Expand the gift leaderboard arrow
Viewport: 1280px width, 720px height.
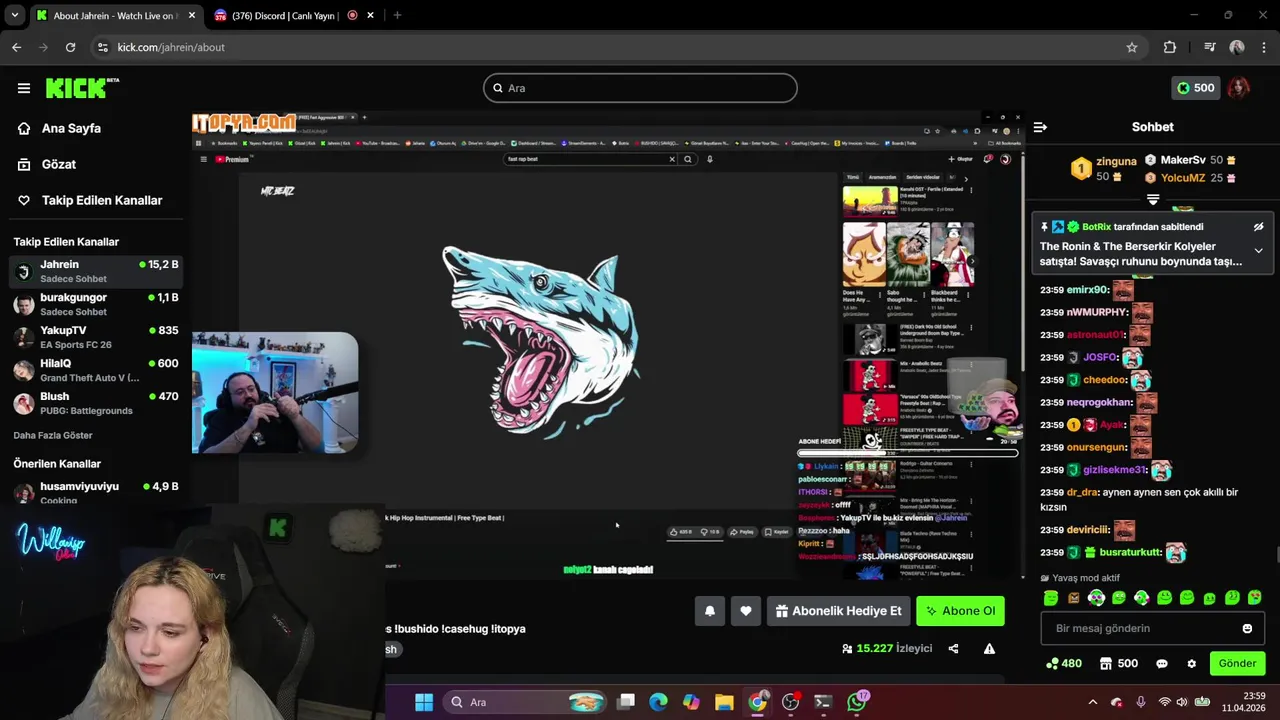(x=1153, y=200)
